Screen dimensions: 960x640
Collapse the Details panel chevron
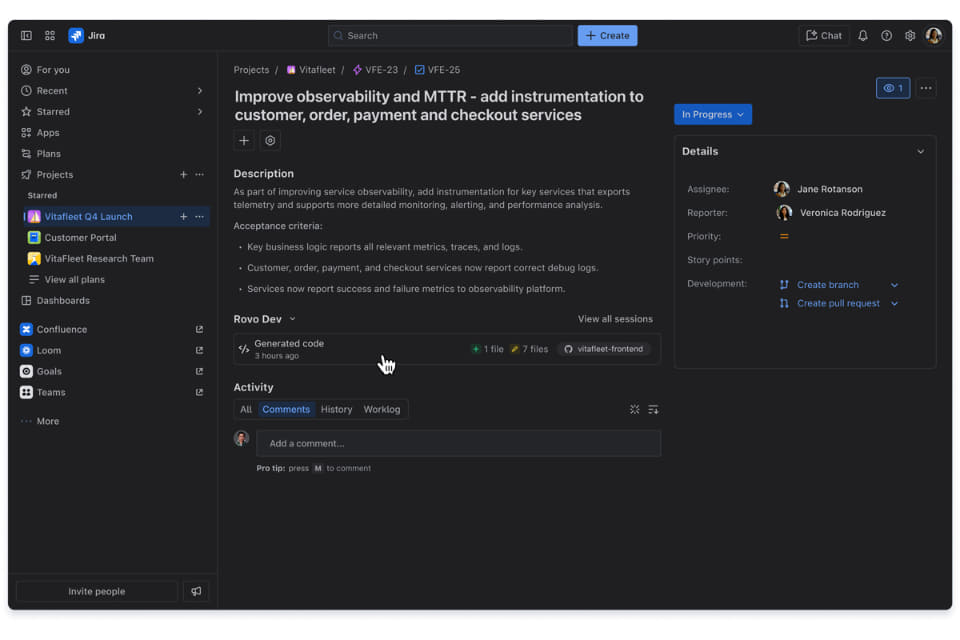pos(920,151)
